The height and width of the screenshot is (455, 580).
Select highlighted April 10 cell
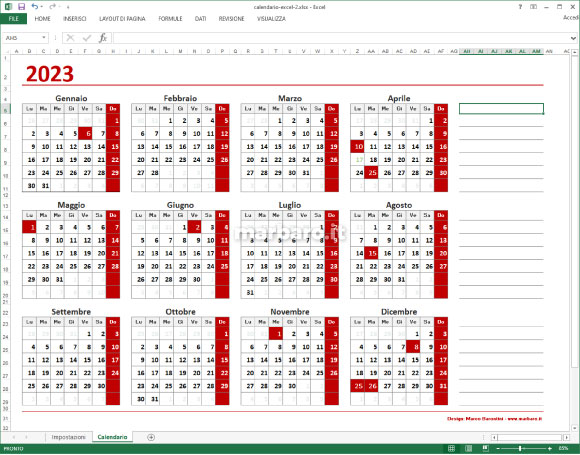pos(357,146)
